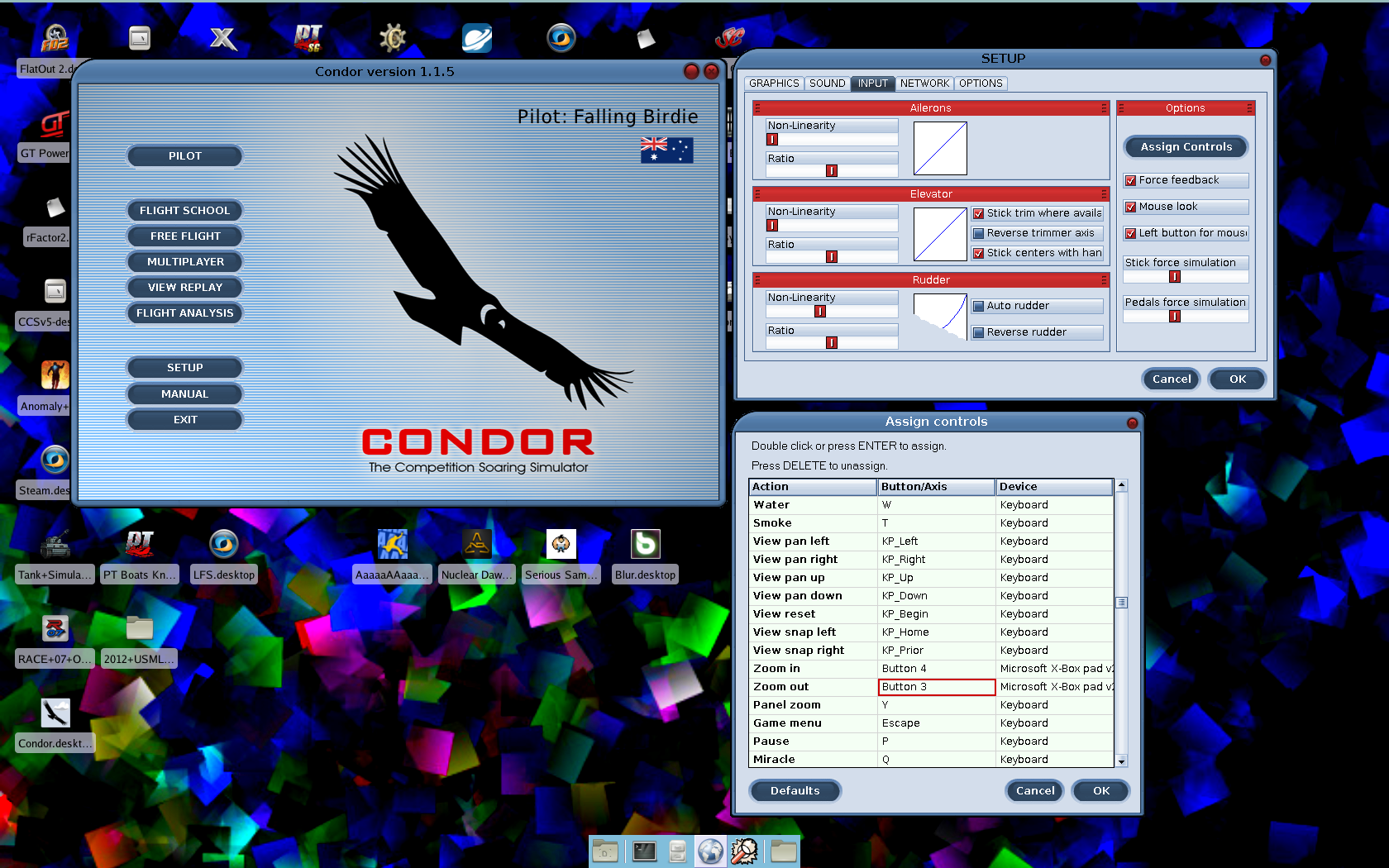Open the FlatOut 2 desktop icon
The height and width of the screenshot is (868, 1389).
[x=55, y=38]
